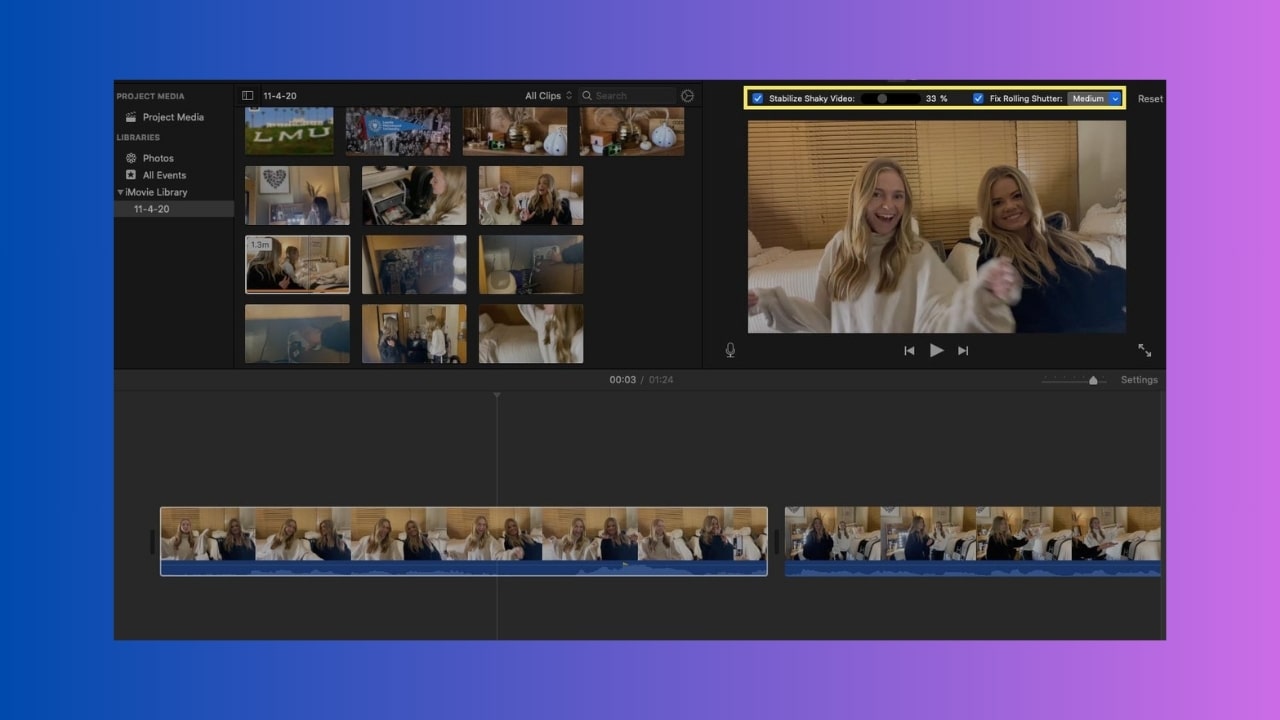
Task: Play the video in the viewer
Action: point(936,350)
